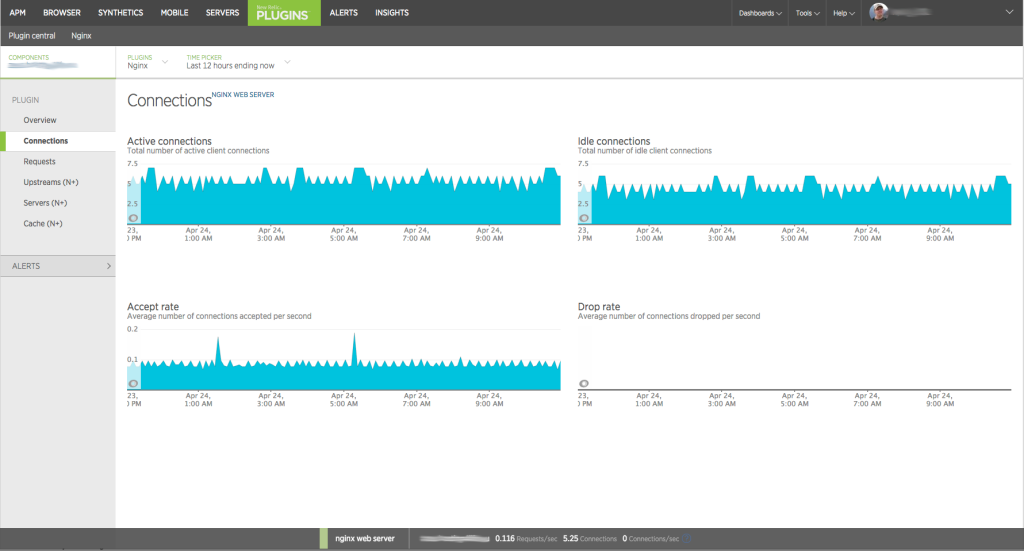
Task: Click the 0.116 Requests/sec footer metric
Action: (526, 539)
